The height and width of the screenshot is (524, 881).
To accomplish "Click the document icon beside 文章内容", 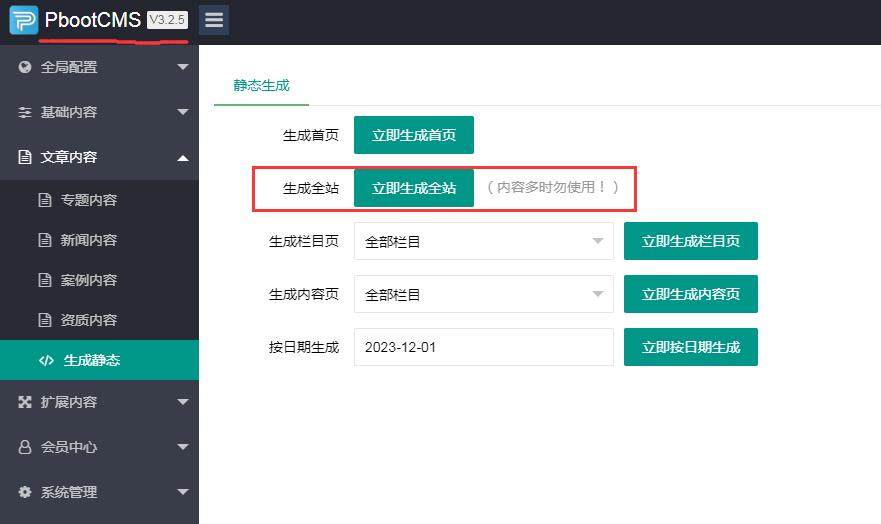I will [25, 157].
